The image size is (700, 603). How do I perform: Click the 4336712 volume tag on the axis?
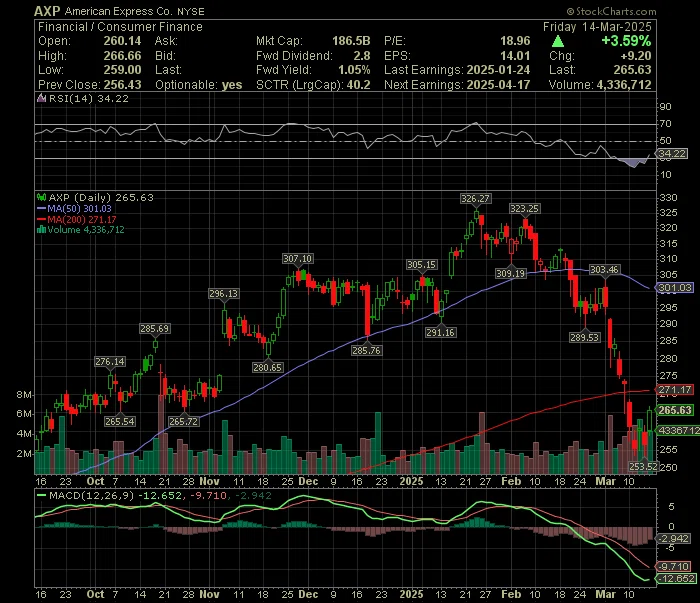[678, 430]
